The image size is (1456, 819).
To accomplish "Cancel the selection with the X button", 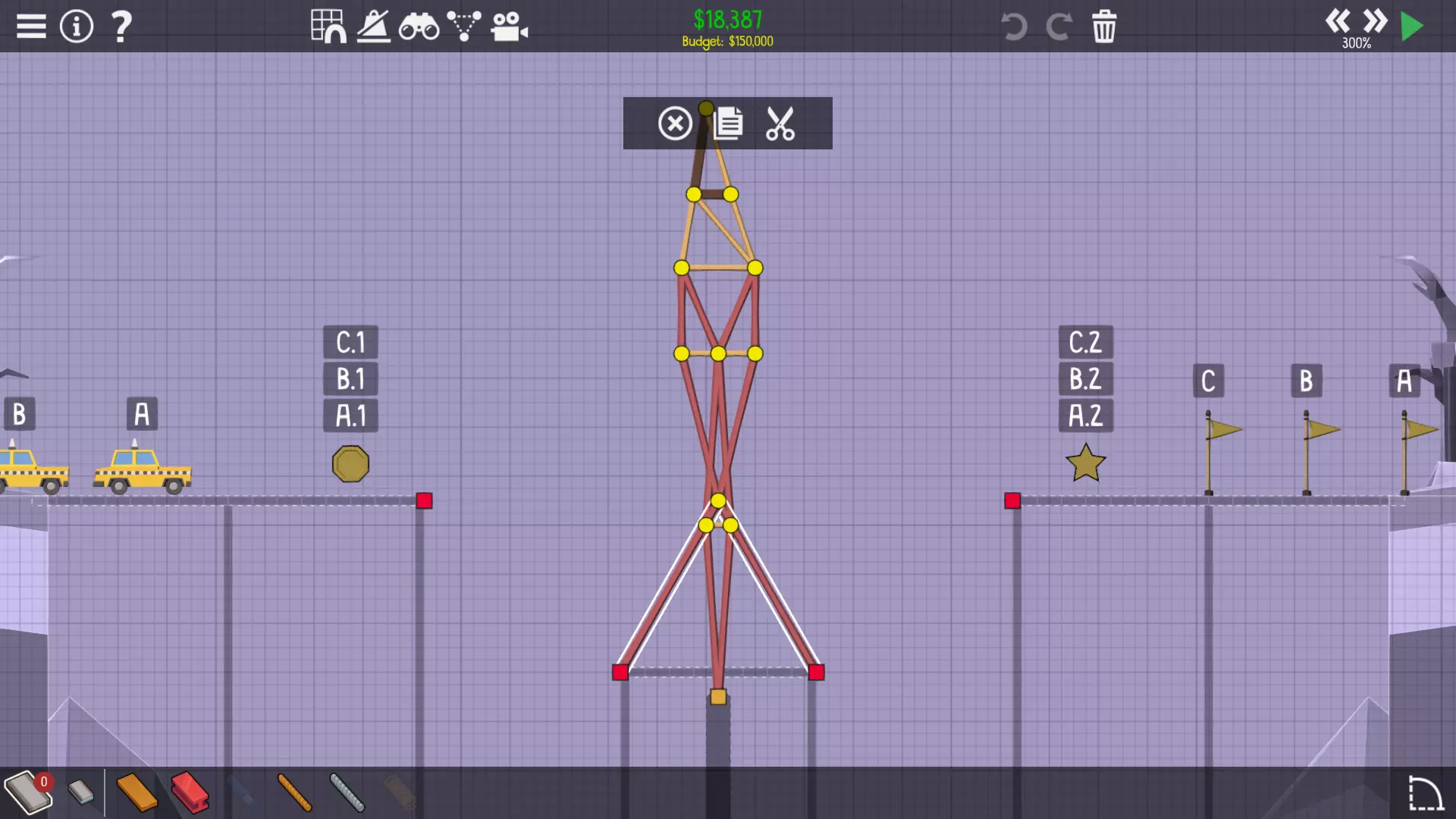I will click(x=675, y=124).
